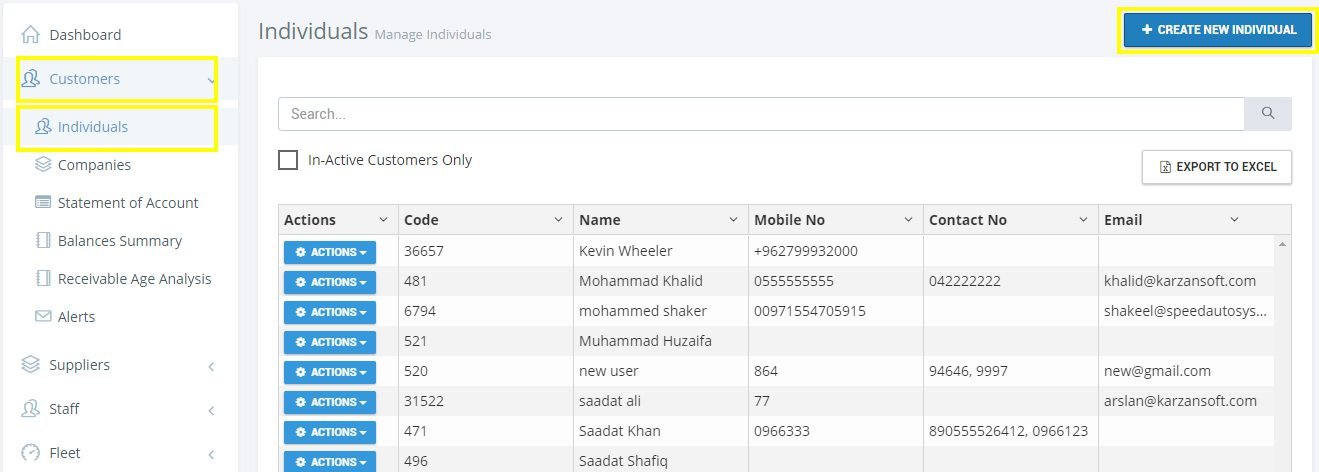Screen dimensions: 1319x472
Task: Expand the Suppliers menu chevron
Action: click(211, 367)
